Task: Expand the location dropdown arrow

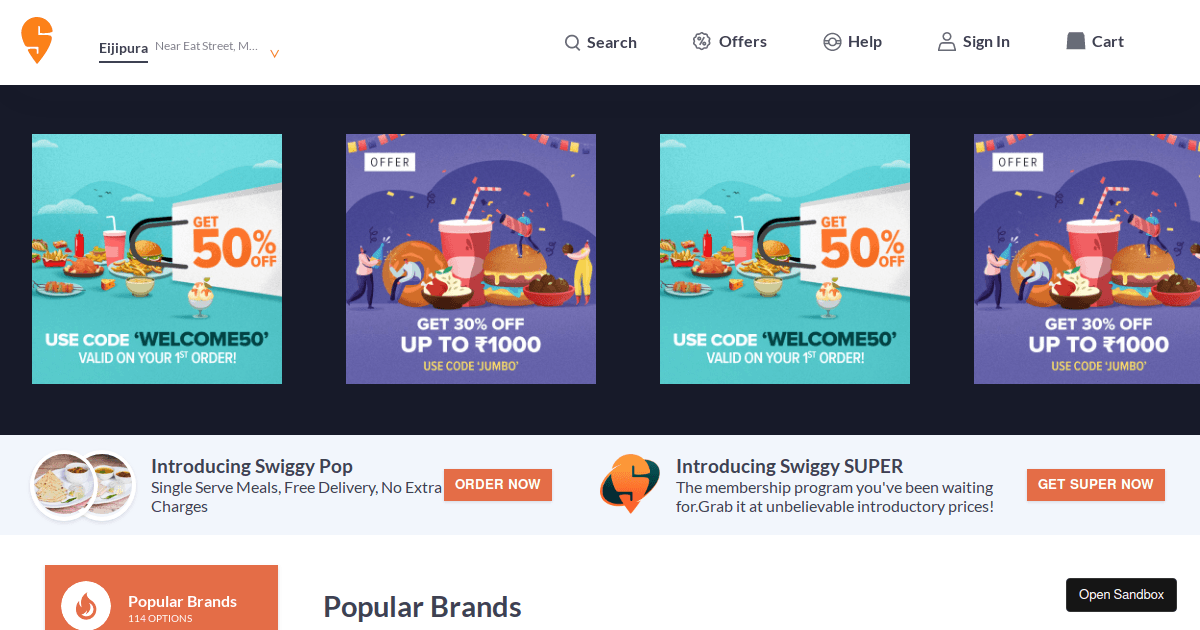Action: (274, 53)
